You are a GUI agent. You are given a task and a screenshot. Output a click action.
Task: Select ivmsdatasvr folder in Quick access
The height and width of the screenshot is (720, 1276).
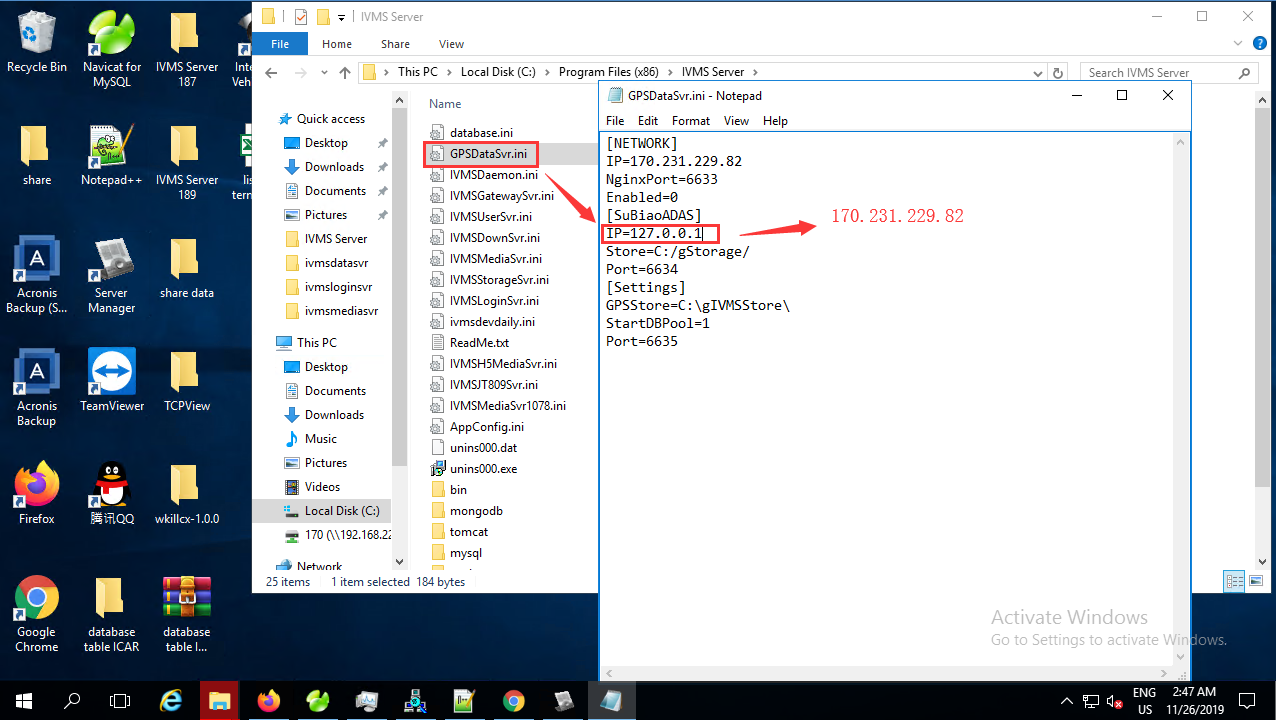pos(336,263)
